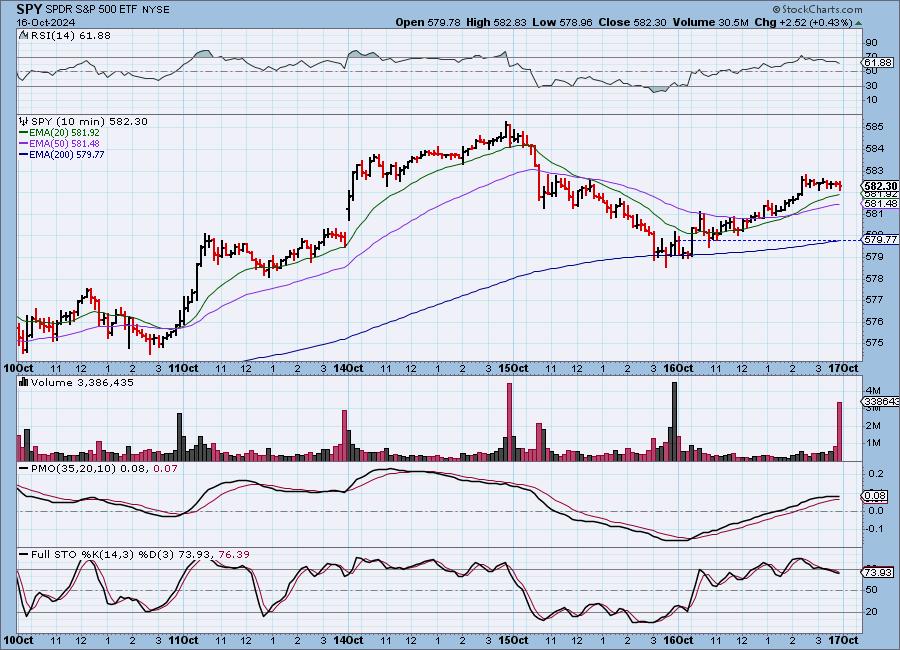The image size is (900, 650).
Task: Click the 1M volume axis label
Action: (874, 443)
